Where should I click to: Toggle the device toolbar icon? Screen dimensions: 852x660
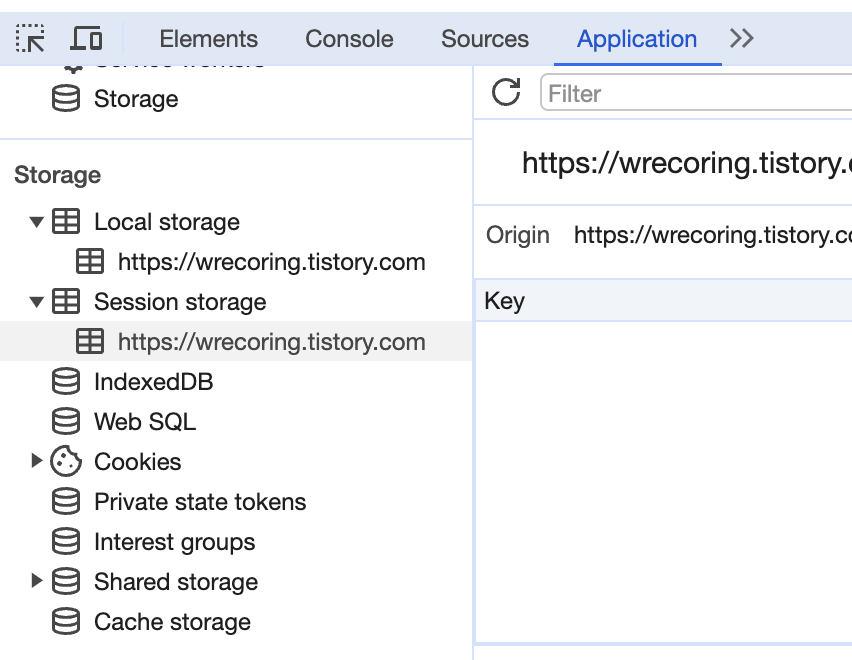coord(86,39)
